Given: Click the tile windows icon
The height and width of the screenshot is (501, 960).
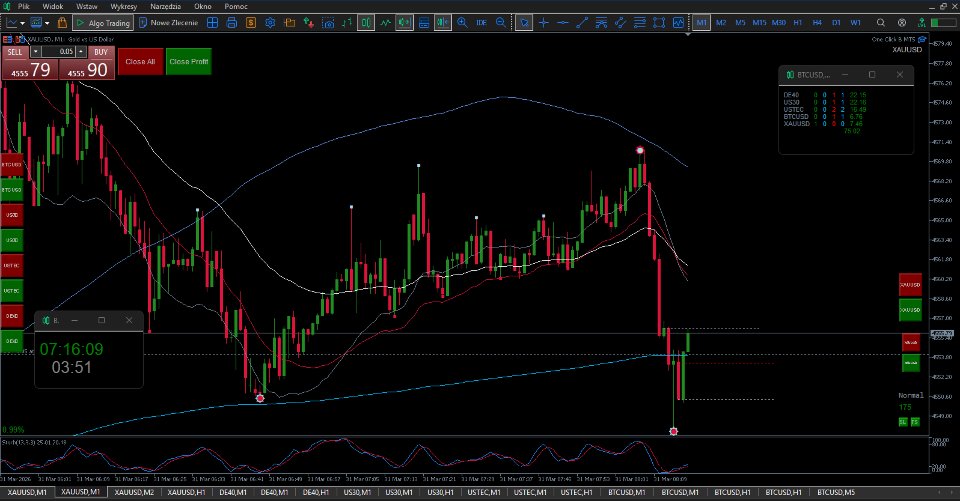Looking at the screenshot, I should click(424, 23).
